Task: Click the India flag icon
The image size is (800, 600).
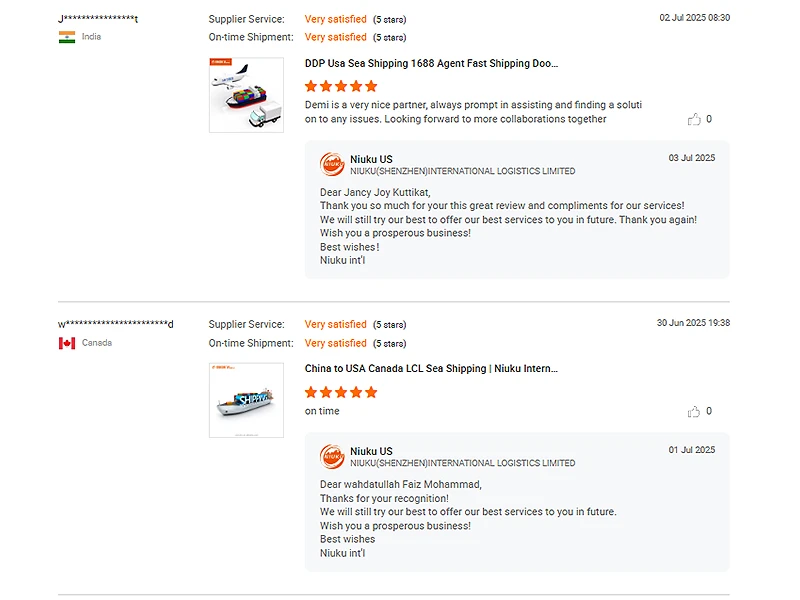Action: coord(67,37)
